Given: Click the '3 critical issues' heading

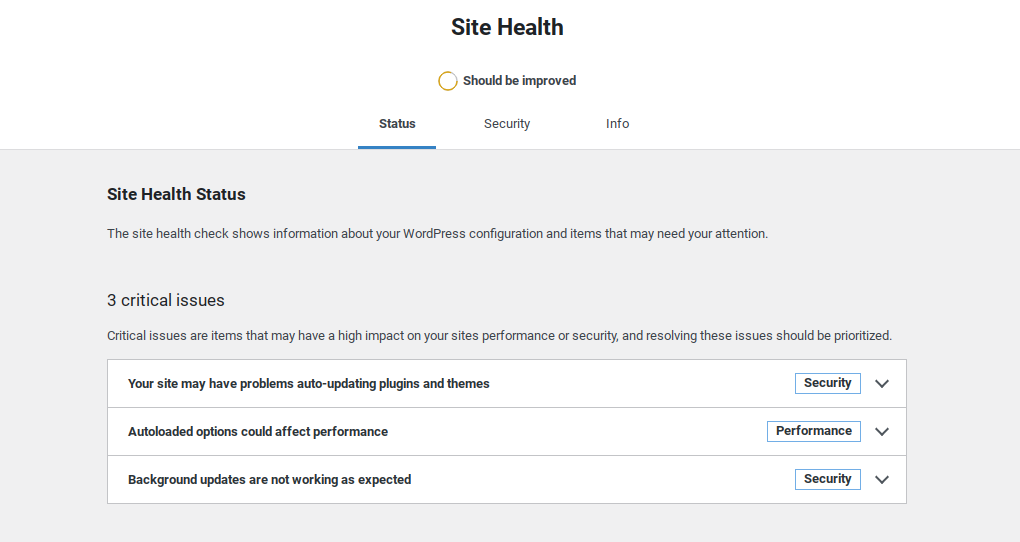Looking at the screenshot, I should (166, 300).
